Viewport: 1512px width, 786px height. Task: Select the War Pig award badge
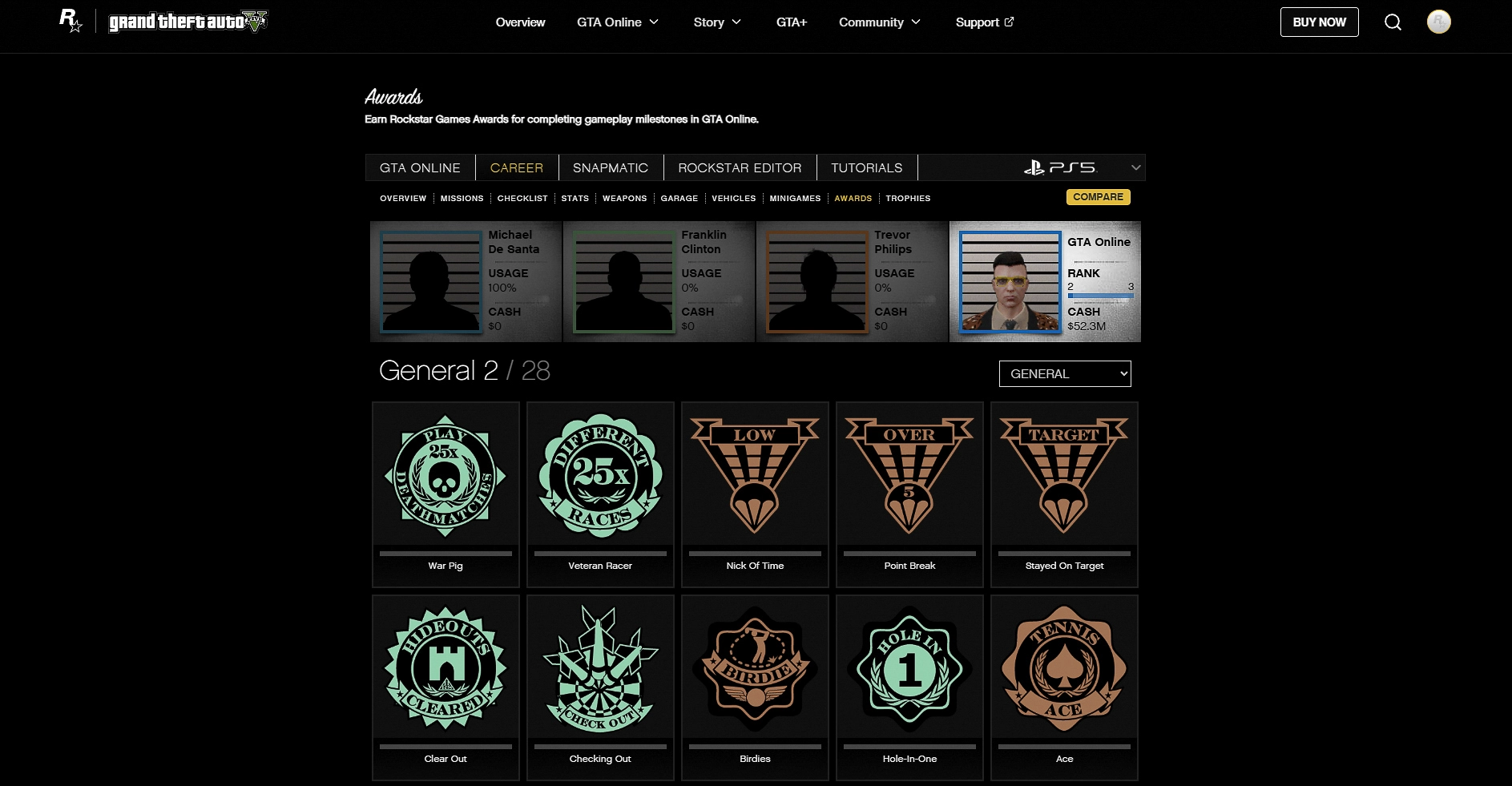[x=446, y=476]
